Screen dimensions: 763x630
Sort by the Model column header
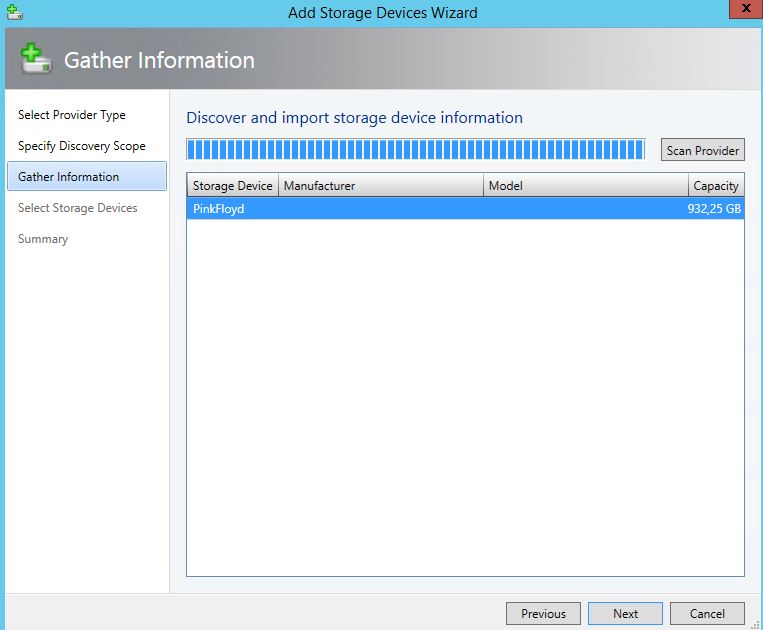click(x=585, y=185)
